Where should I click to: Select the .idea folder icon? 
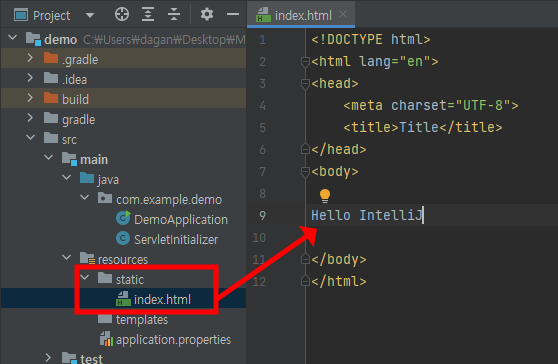[x=51, y=78]
